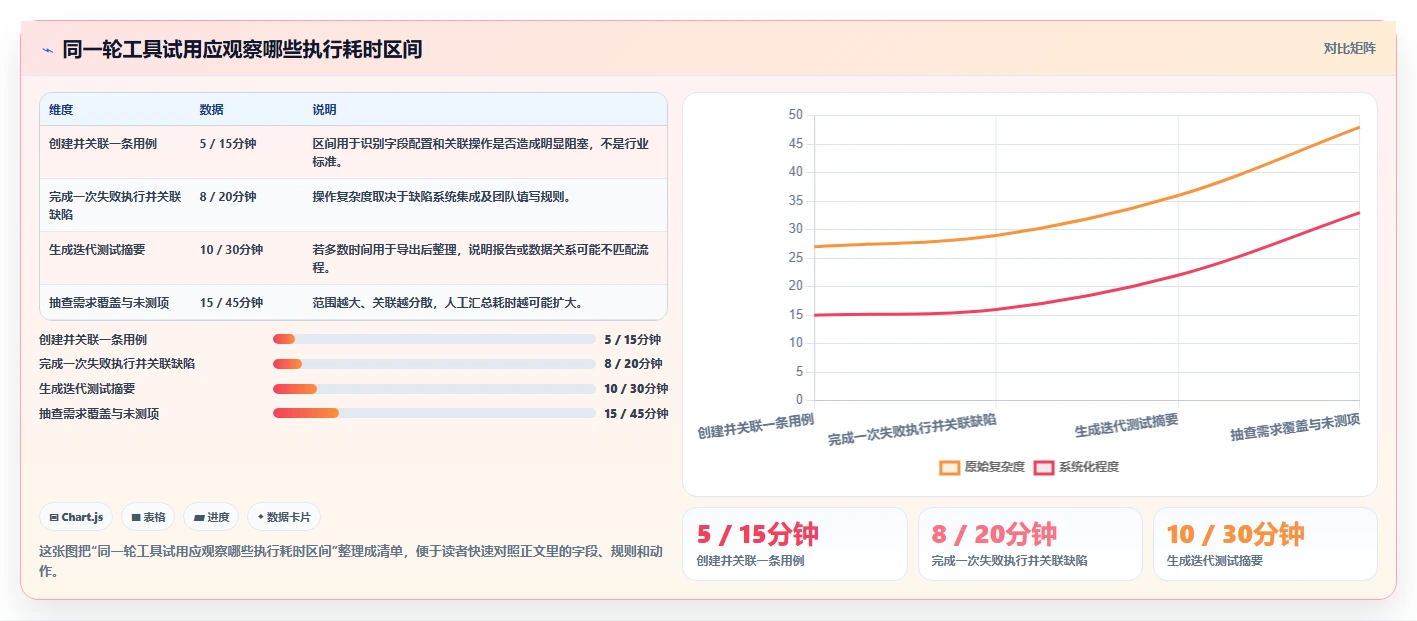The width and height of the screenshot is (1417, 621).
Task: Click the chart axis label 抽查需求覆盖与未测项
Action: (x=1295, y=428)
